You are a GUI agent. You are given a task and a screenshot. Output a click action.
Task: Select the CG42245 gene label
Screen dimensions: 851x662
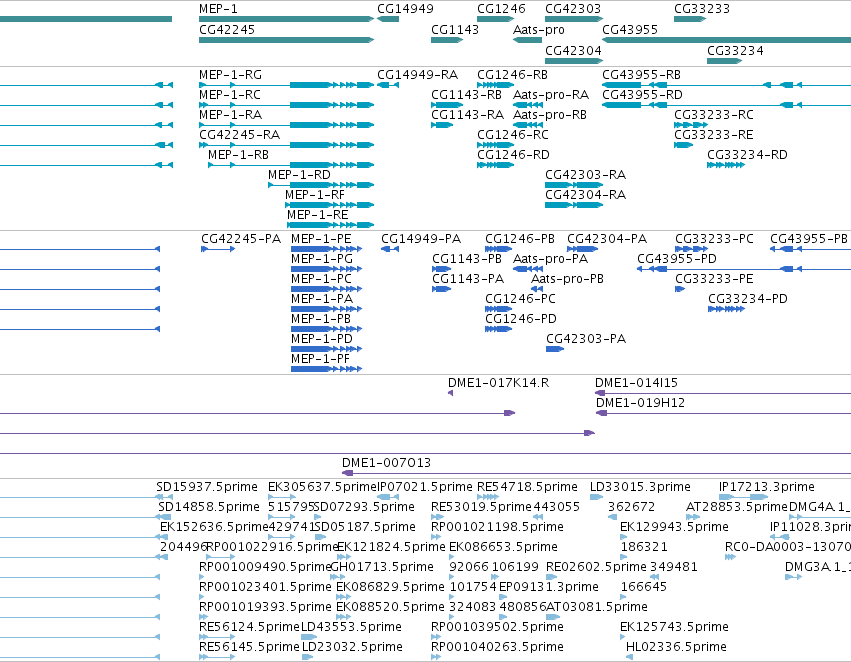(227, 29)
